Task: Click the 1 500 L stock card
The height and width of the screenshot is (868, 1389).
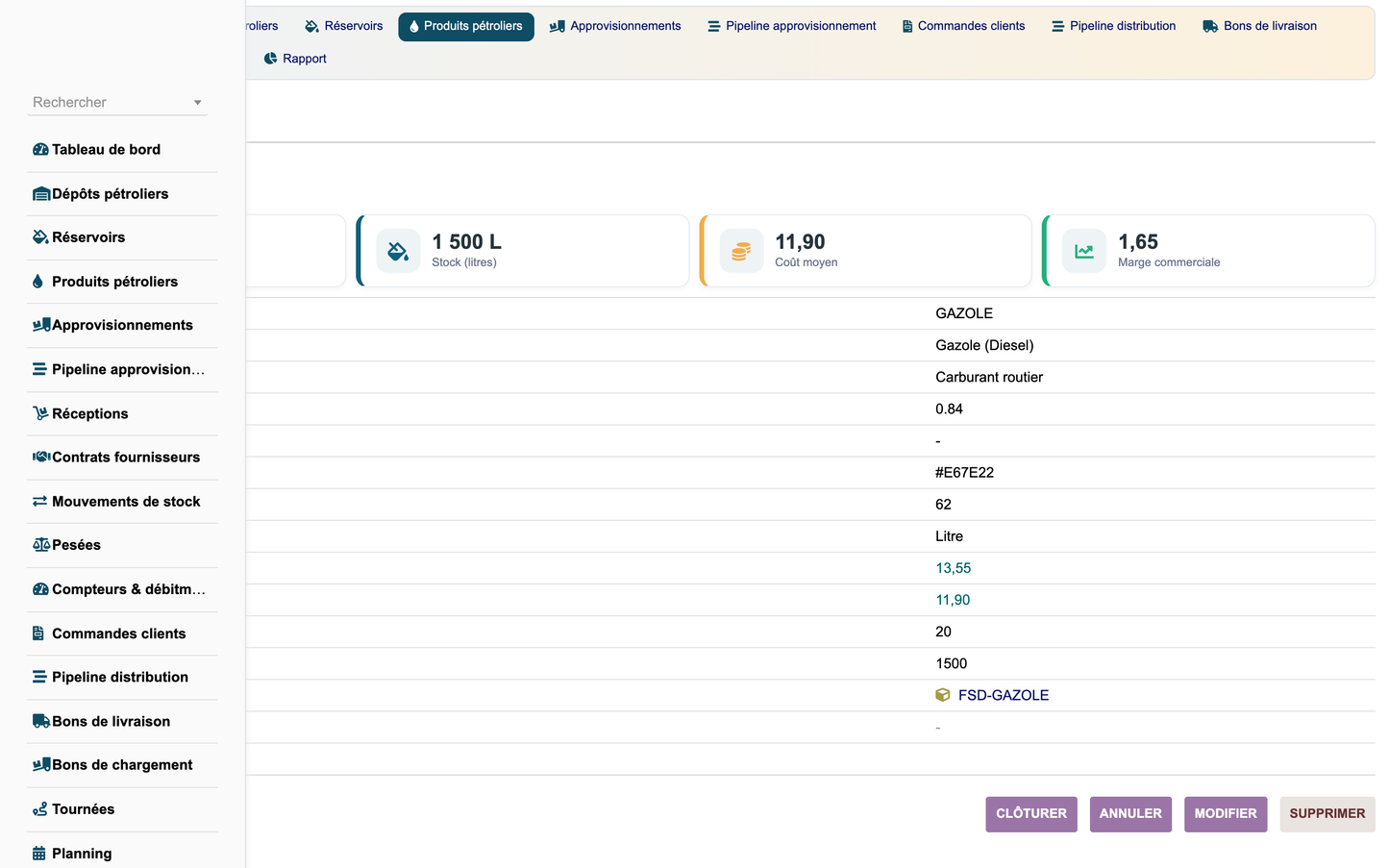Action: [x=523, y=251]
